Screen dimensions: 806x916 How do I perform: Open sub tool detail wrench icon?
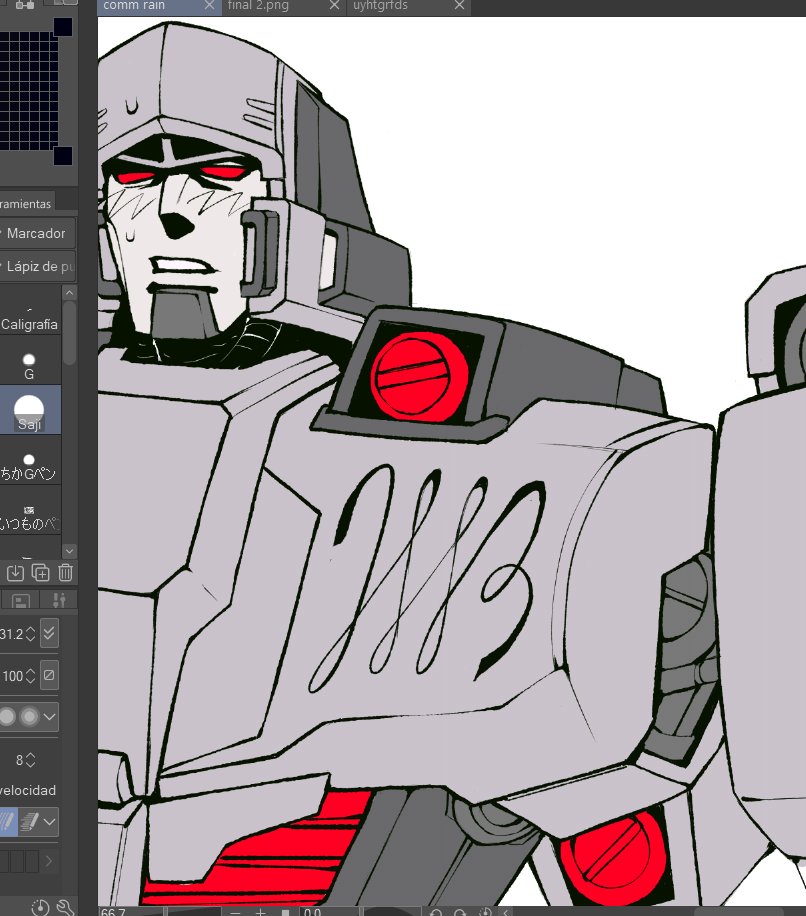click(x=65, y=908)
